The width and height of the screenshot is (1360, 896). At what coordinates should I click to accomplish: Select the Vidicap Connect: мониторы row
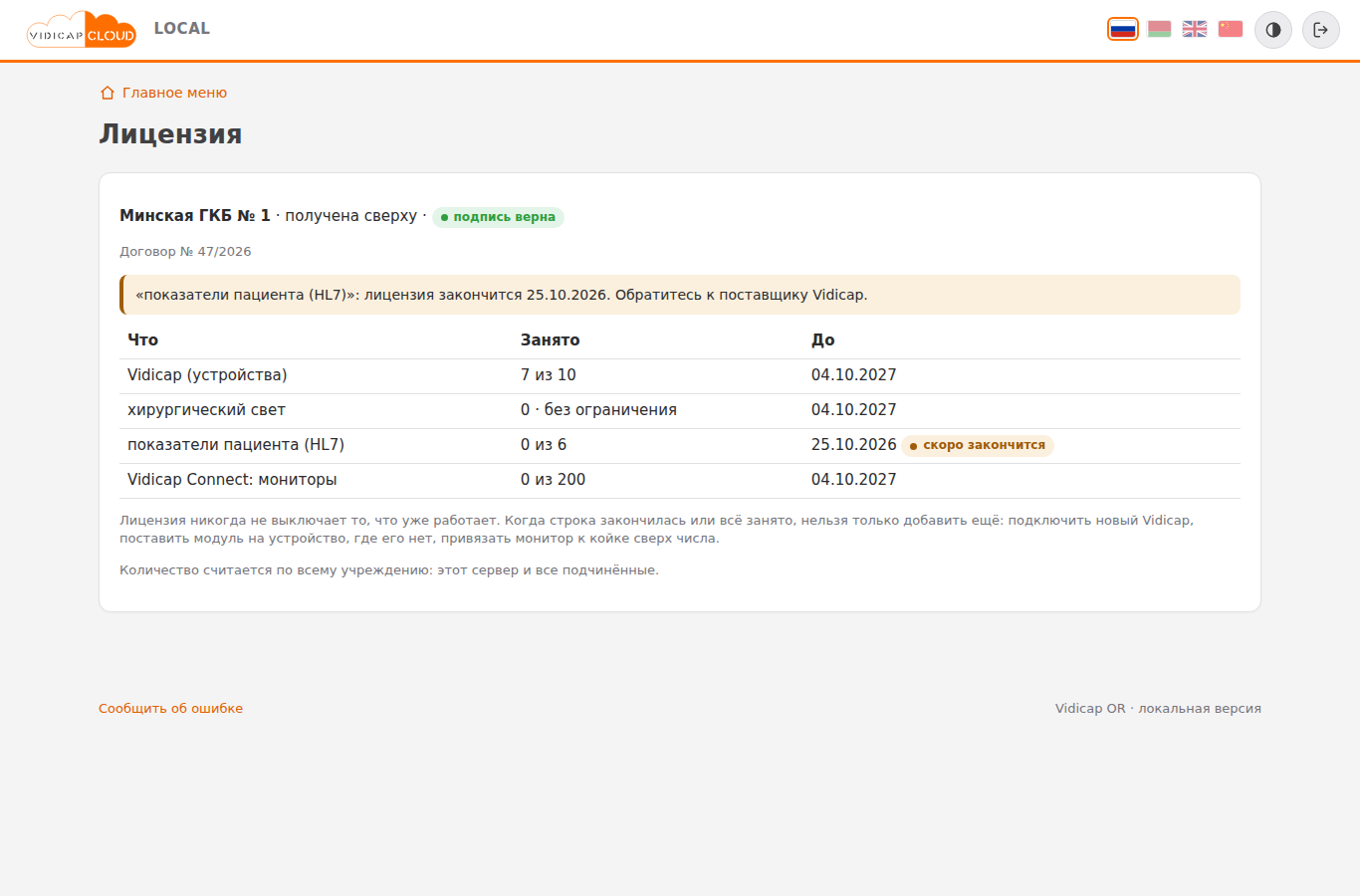pos(680,481)
